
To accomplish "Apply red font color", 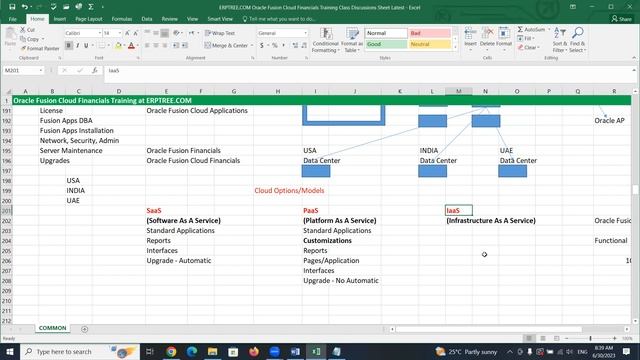I will [x=131, y=45].
